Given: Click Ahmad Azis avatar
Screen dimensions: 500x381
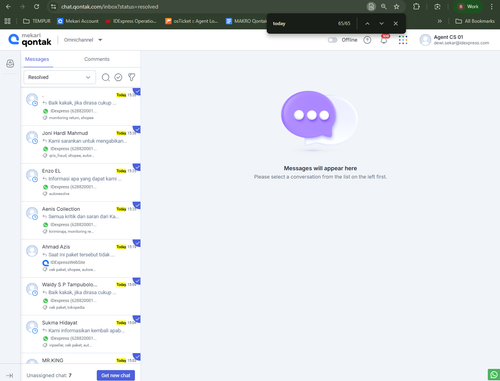Looking at the screenshot, I should click(x=32, y=251).
